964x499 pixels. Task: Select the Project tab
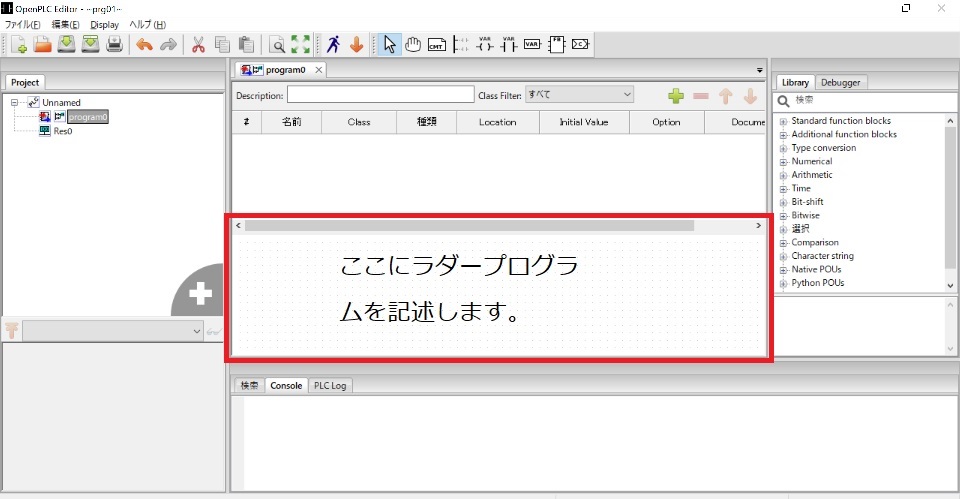pos(25,82)
